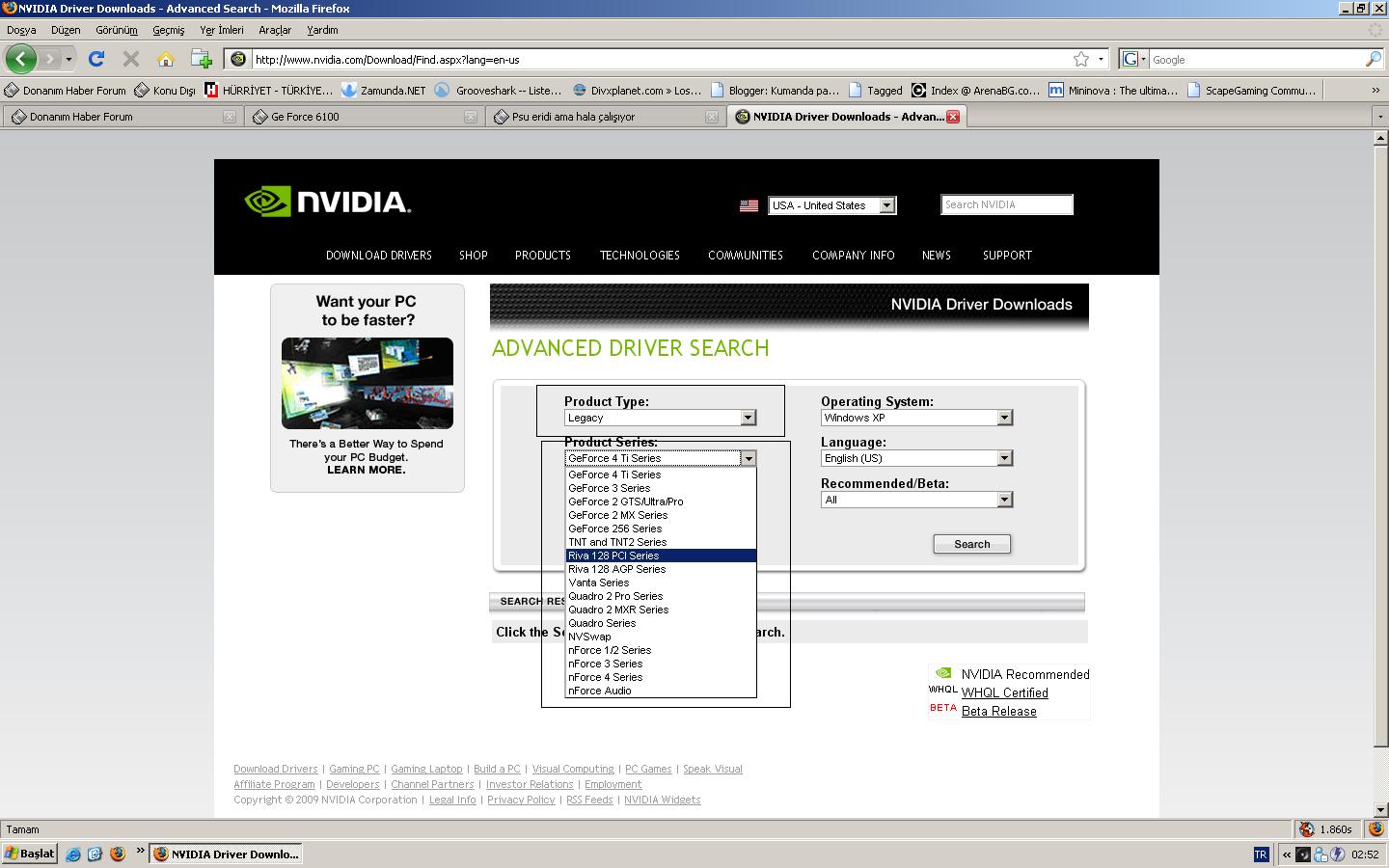1389x868 pixels.
Task: Click the Google search magnifier icon
Action: pyautogui.click(x=1374, y=59)
